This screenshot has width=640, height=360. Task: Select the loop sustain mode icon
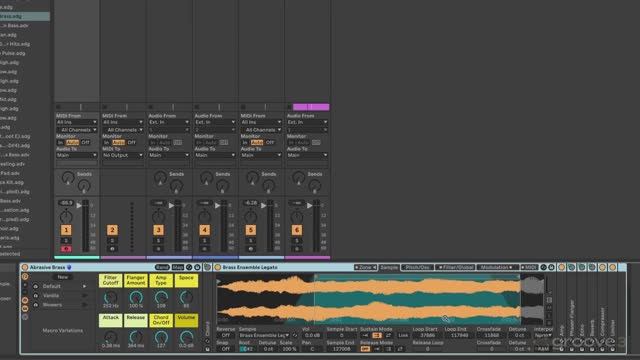tap(376, 336)
